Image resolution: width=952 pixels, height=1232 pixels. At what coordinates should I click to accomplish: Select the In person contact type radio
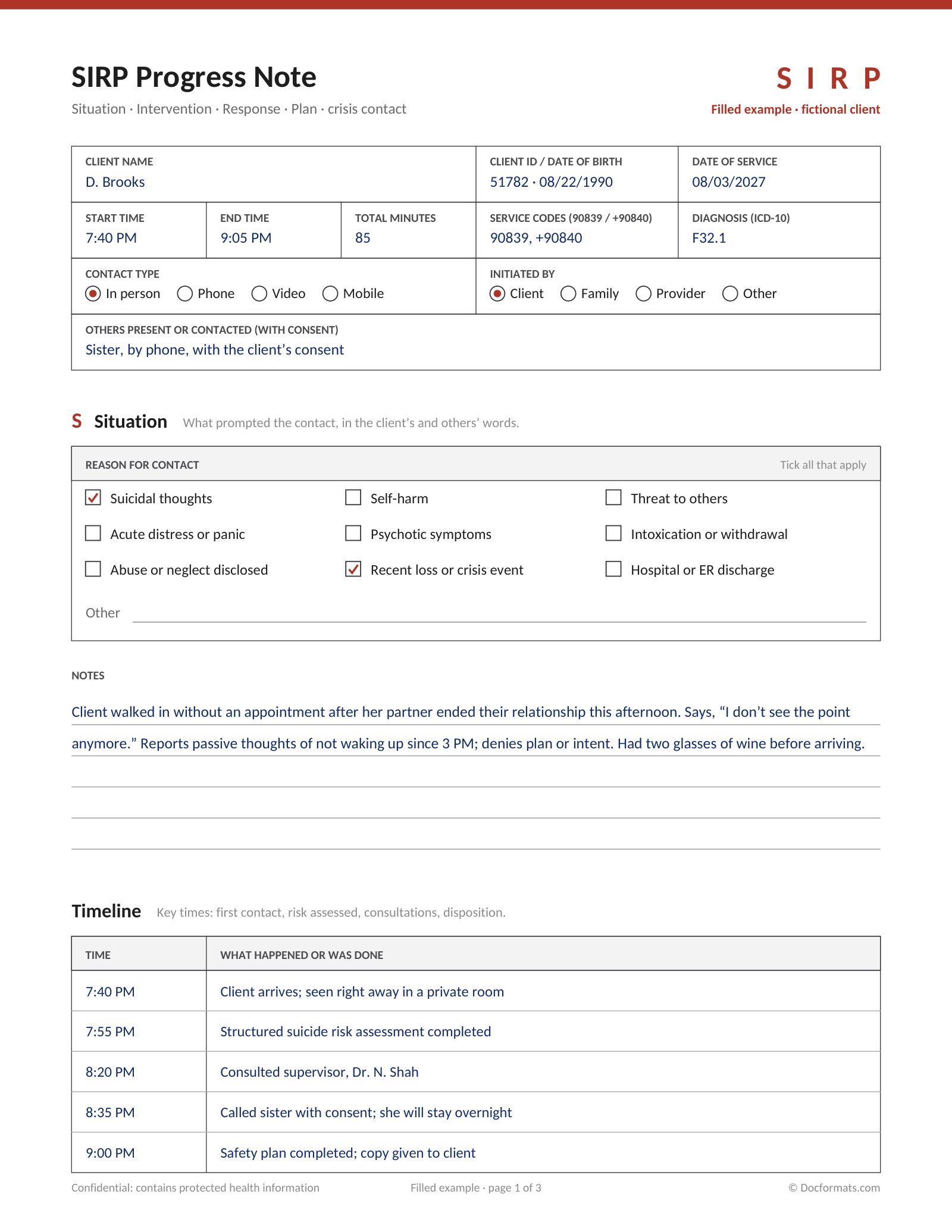[x=93, y=294]
